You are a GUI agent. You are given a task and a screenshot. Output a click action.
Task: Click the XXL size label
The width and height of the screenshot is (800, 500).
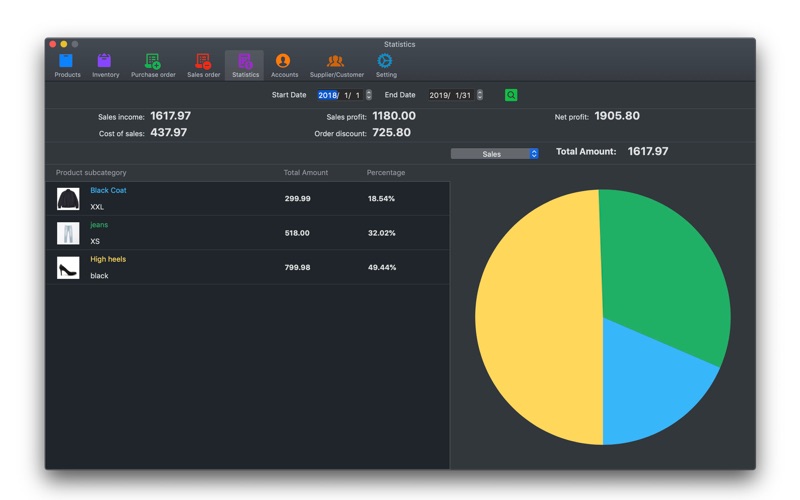(x=97, y=207)
